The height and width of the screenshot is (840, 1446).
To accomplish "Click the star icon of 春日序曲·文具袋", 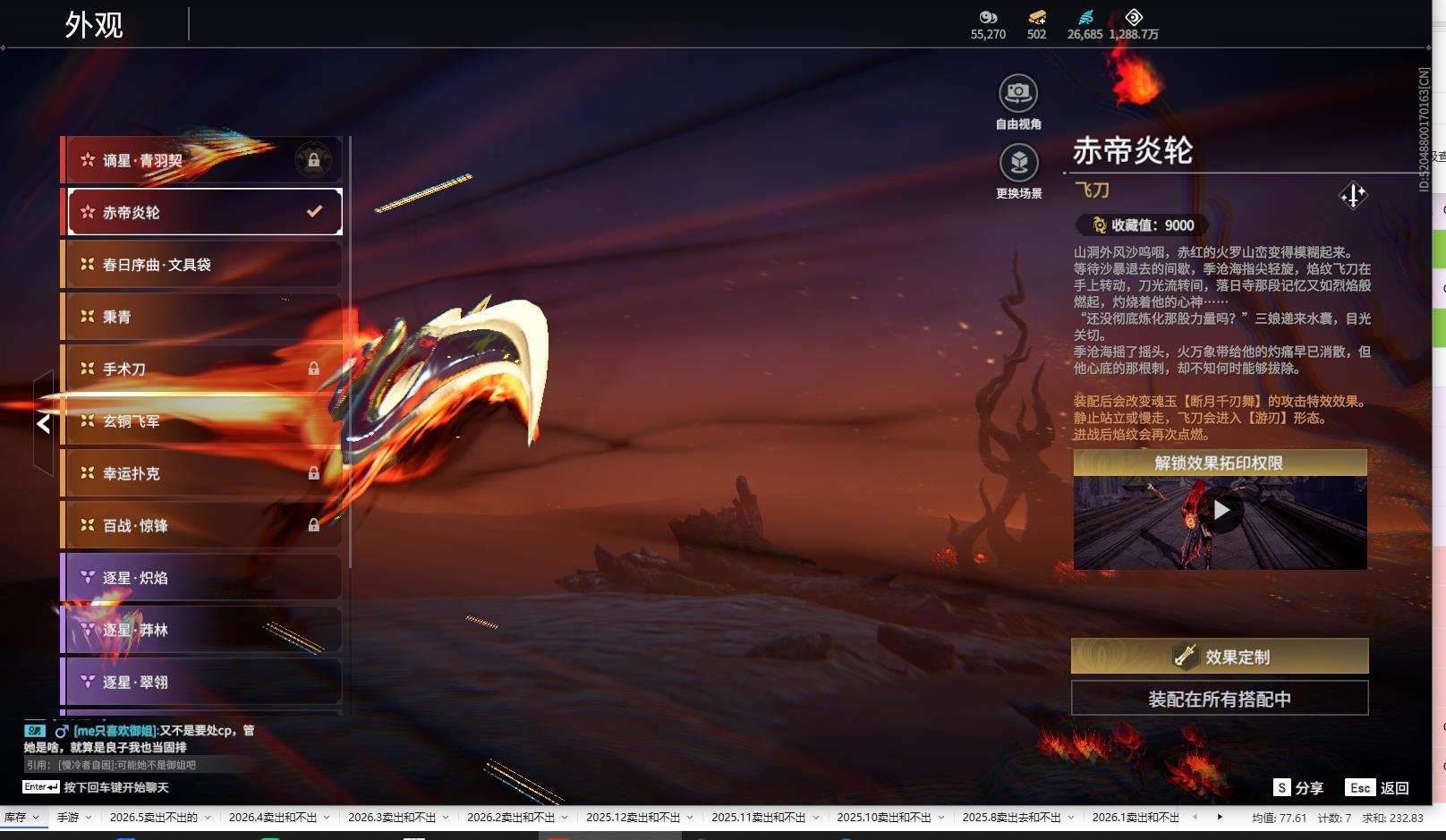I will coord(88,264).
